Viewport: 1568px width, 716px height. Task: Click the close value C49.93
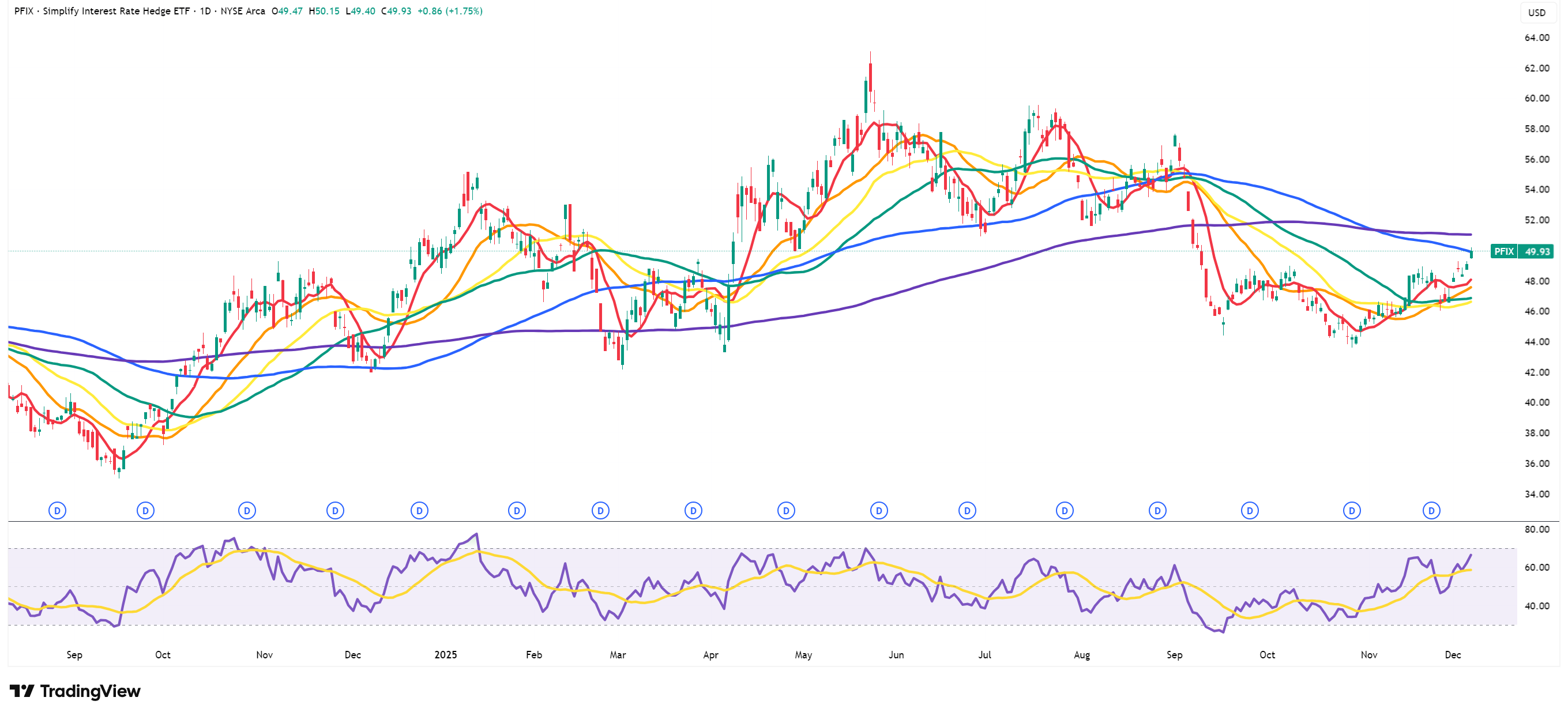[x=396, y=11]
